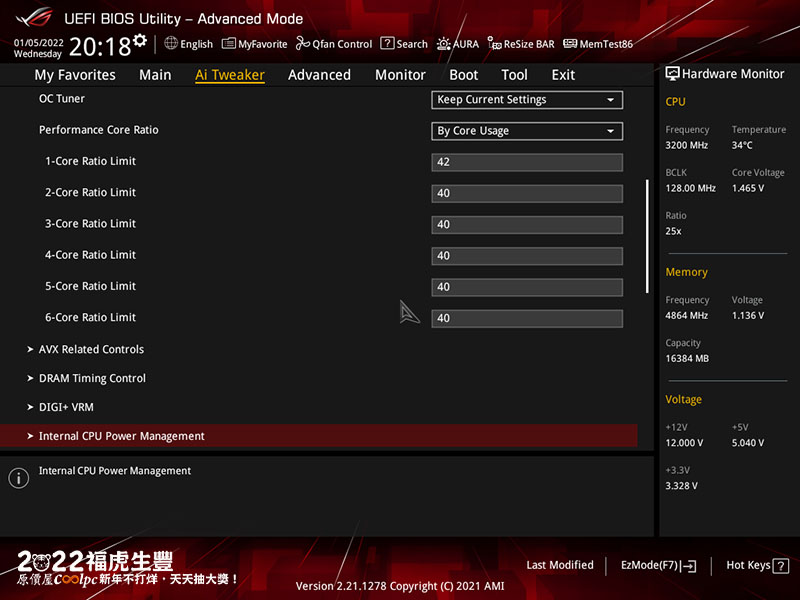The height and width of the screenshot is (600, 800).
Task: Click the settings list vertical scrollbar
Action: 647,236
